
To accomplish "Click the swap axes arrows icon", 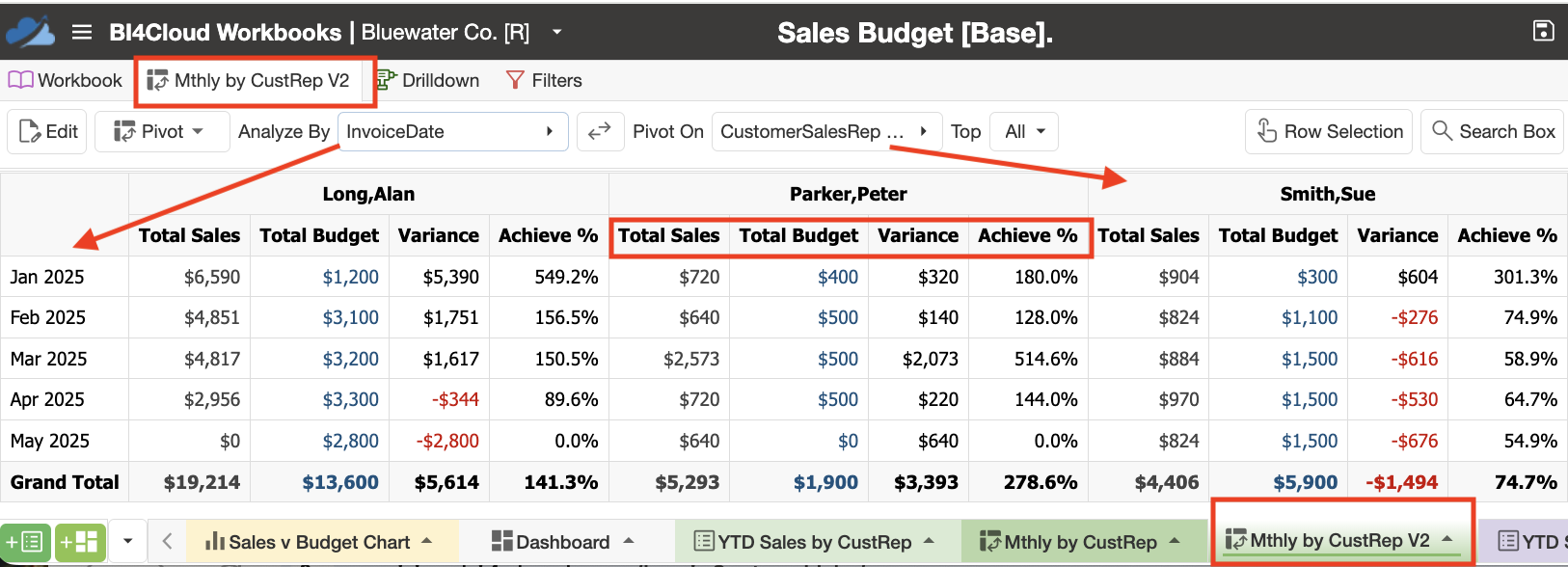I will [x=600, y=131].
